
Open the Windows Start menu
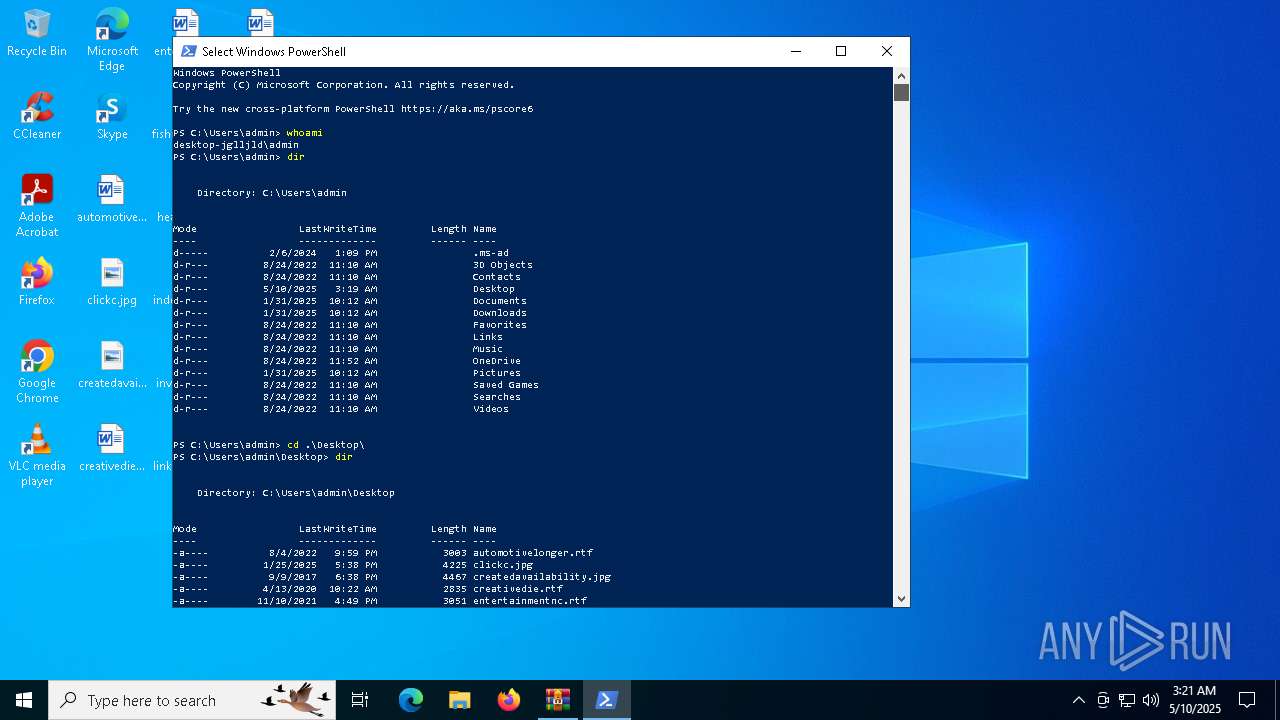click(x=24, y=700)
